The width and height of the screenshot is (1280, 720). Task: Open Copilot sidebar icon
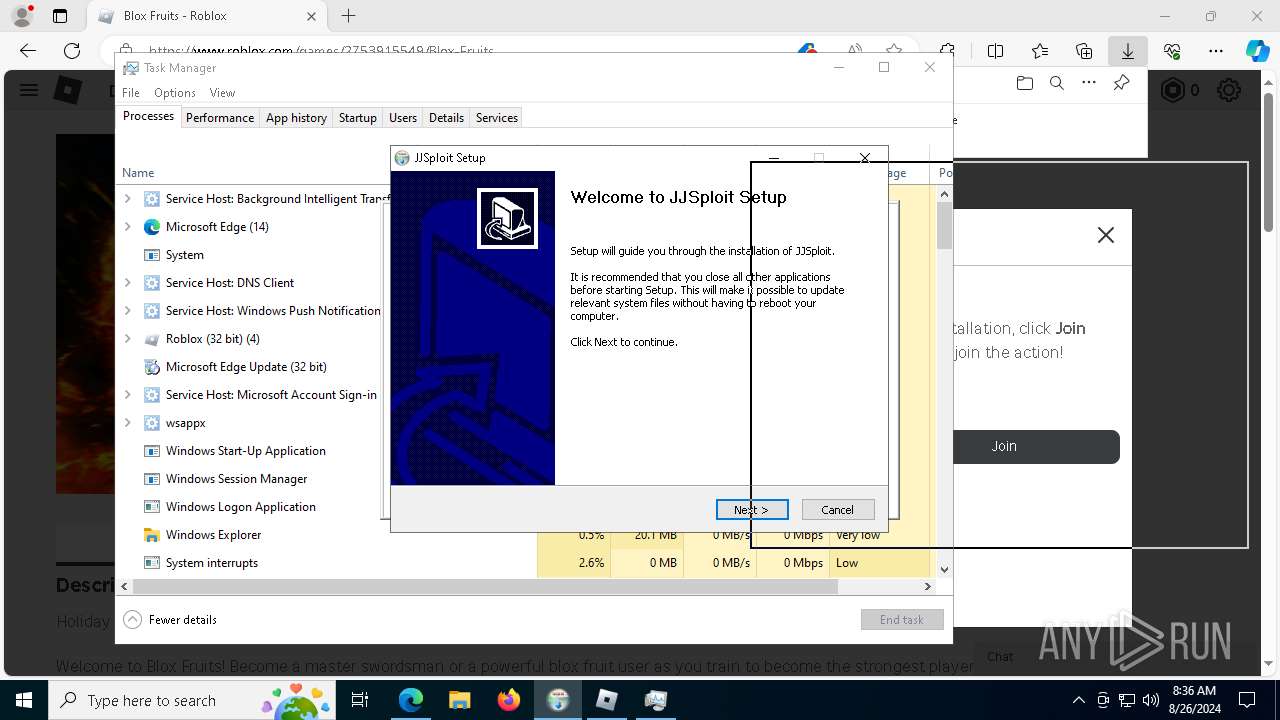tap(1257, 51)
